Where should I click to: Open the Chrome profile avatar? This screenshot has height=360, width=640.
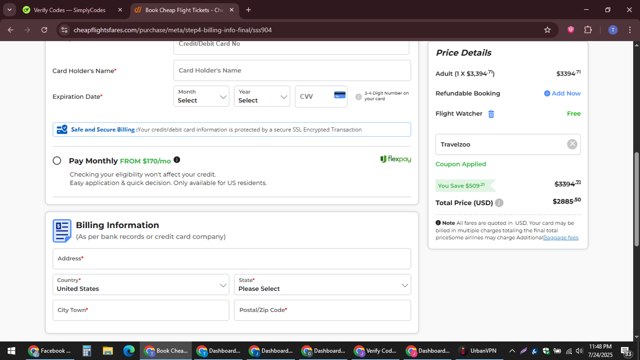click(613, 30)
